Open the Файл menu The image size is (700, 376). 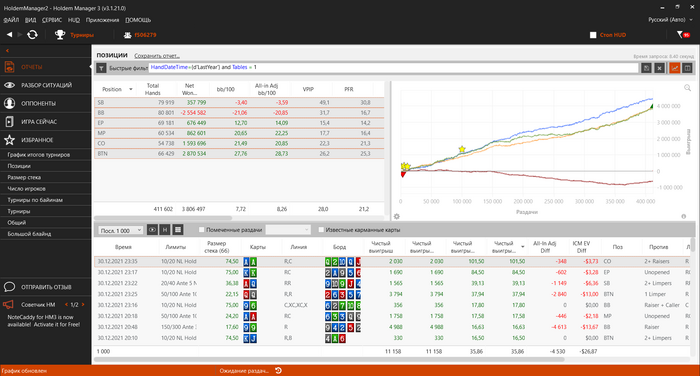pyautogui.click(x=11, y=20)
